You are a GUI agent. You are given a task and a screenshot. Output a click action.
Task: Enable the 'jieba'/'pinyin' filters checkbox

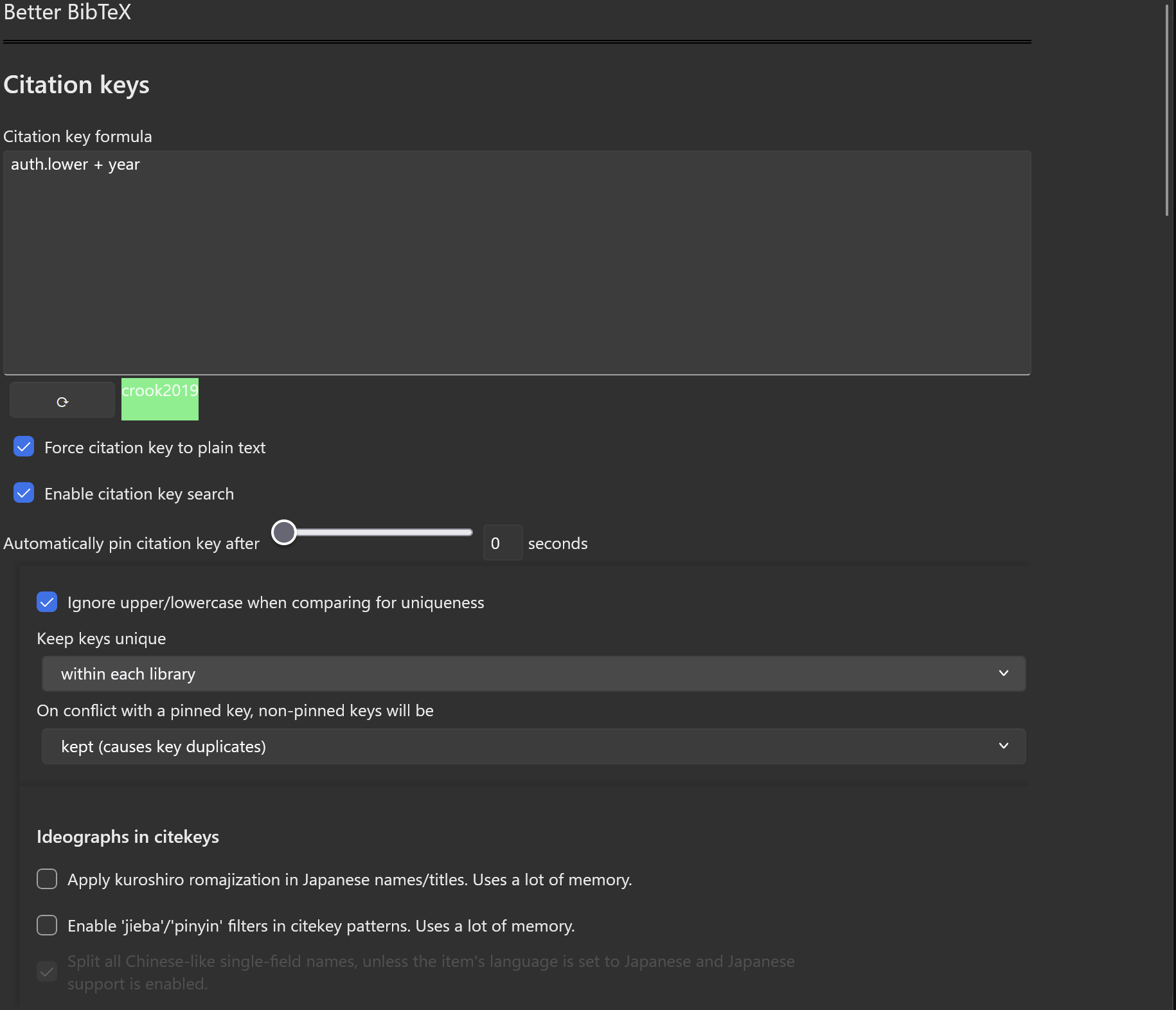coord(47,925)
